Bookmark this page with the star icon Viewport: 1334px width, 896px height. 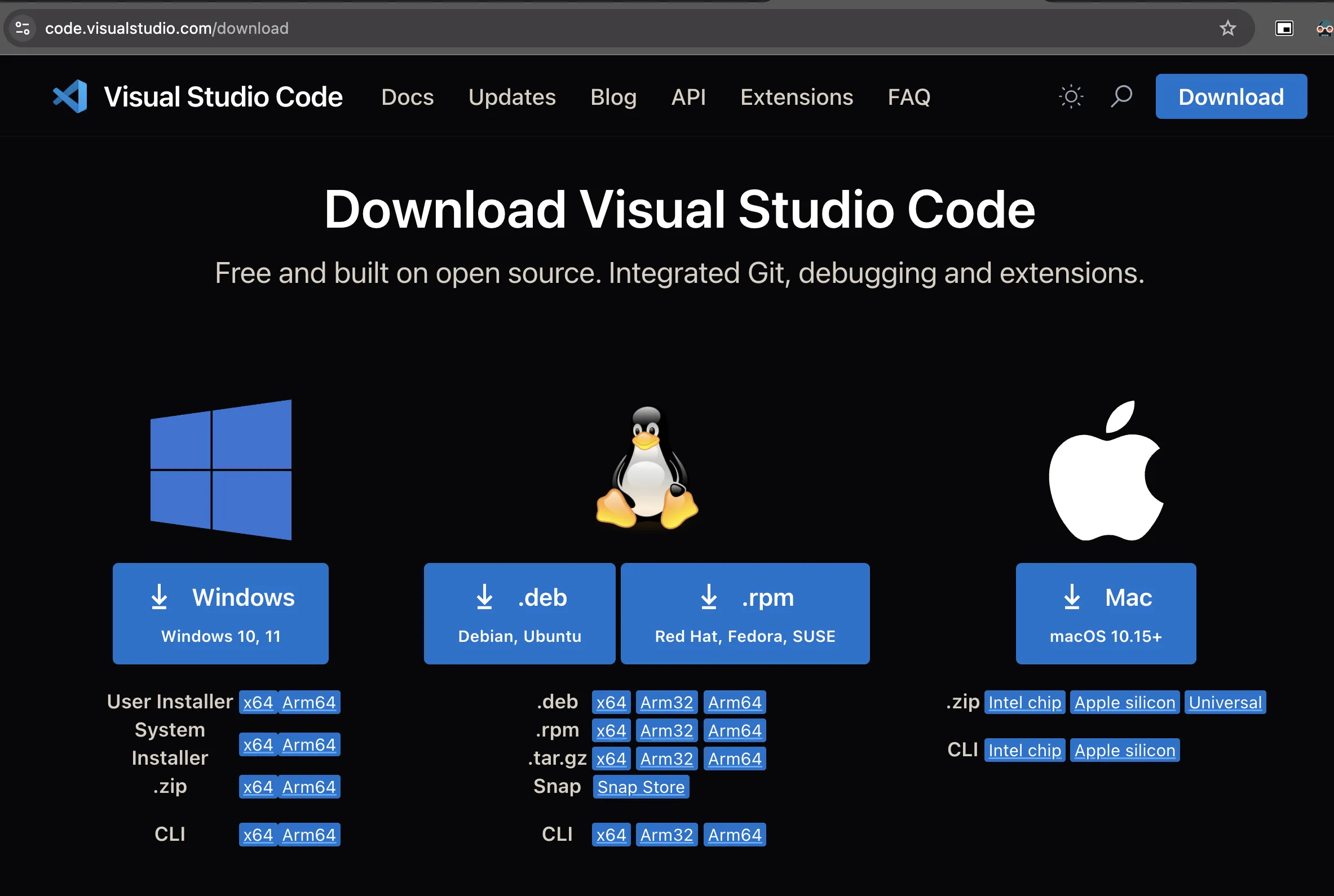tap(1227, 28)
